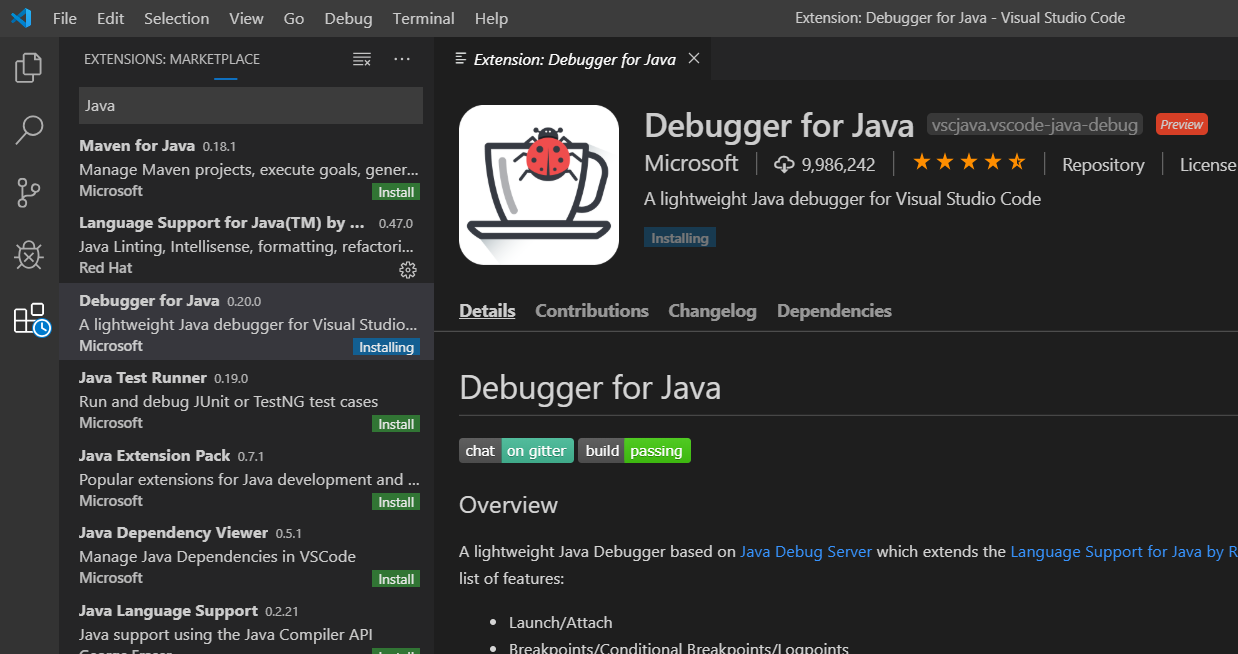Click the chat on gitter badge

point(517,451)
